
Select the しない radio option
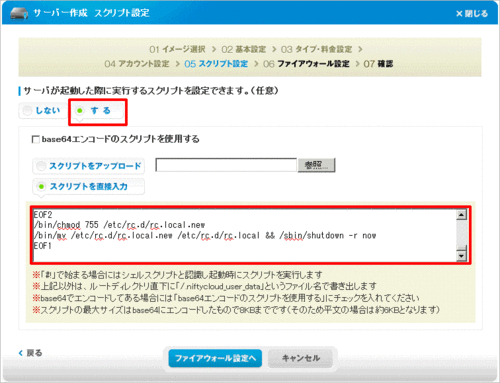43,110
